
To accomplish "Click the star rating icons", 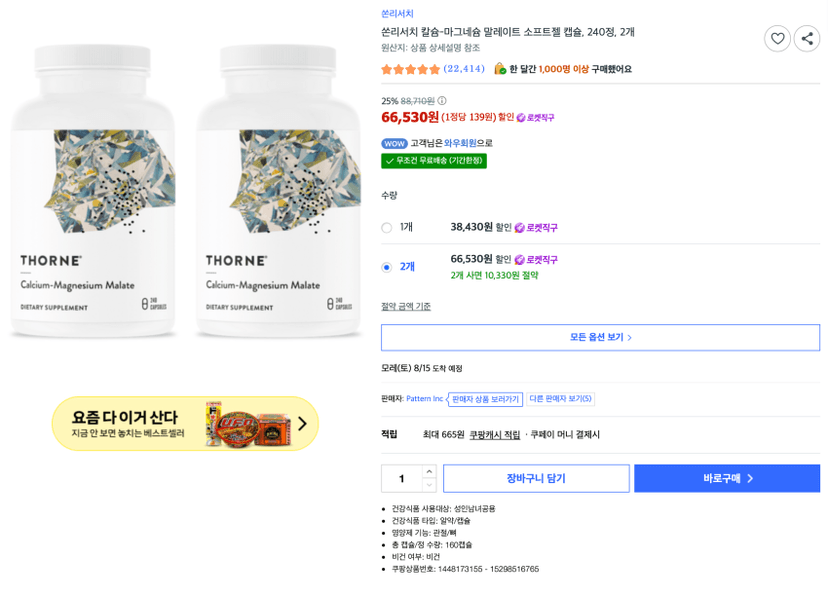I will [x=410, y=69].
